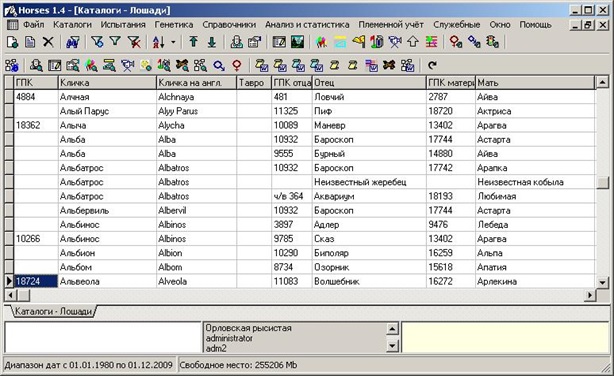The image size is (614, 376).
Task: Click the person with magnifier icon
Action: tap(36, 65)
